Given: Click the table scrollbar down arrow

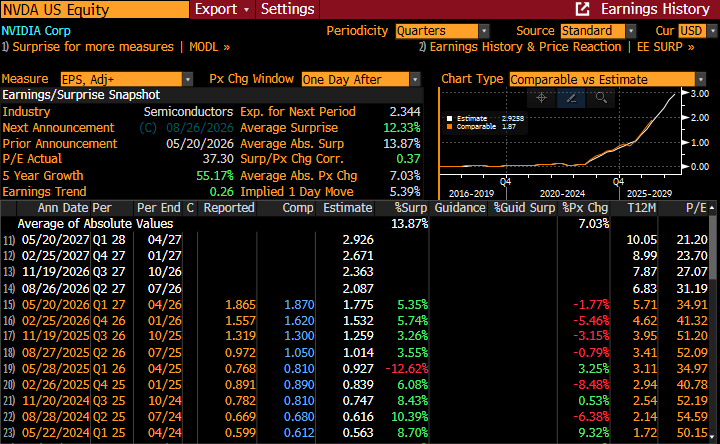Looking at the screenshot, I should pyautogui.click(x=712, y=436).
